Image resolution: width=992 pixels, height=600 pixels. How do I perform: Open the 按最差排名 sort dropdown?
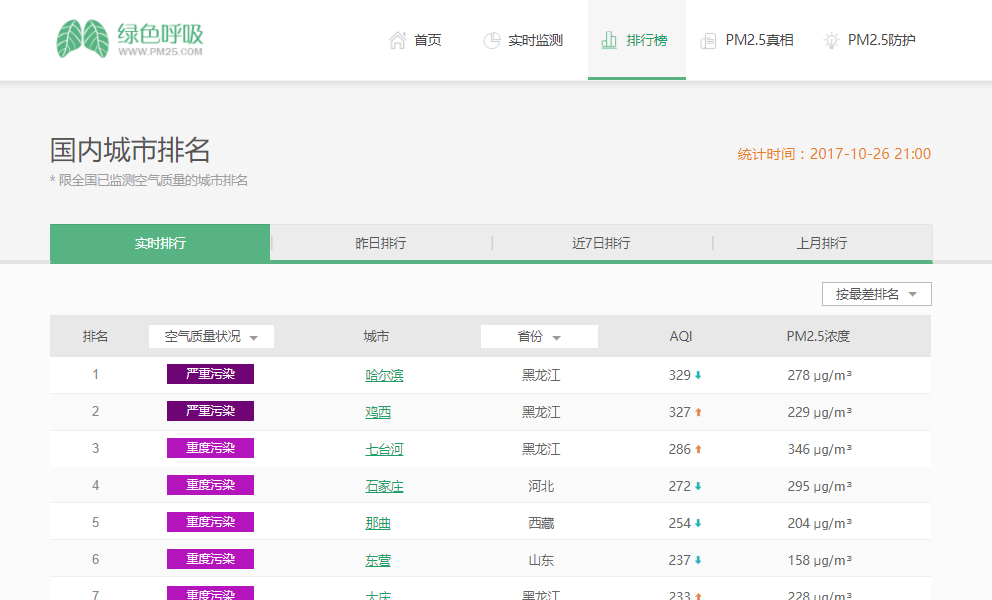[876, 294]
